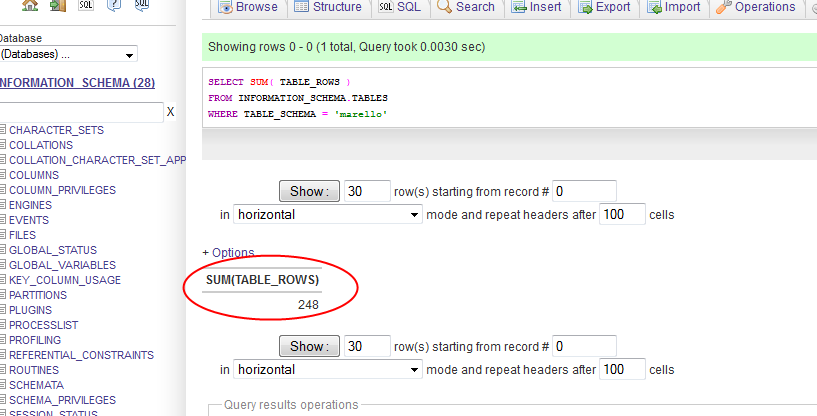This screenshot has height=416, width=817.
Task: Click the table icon beside PLUGINS
Action: pos(3,310)
